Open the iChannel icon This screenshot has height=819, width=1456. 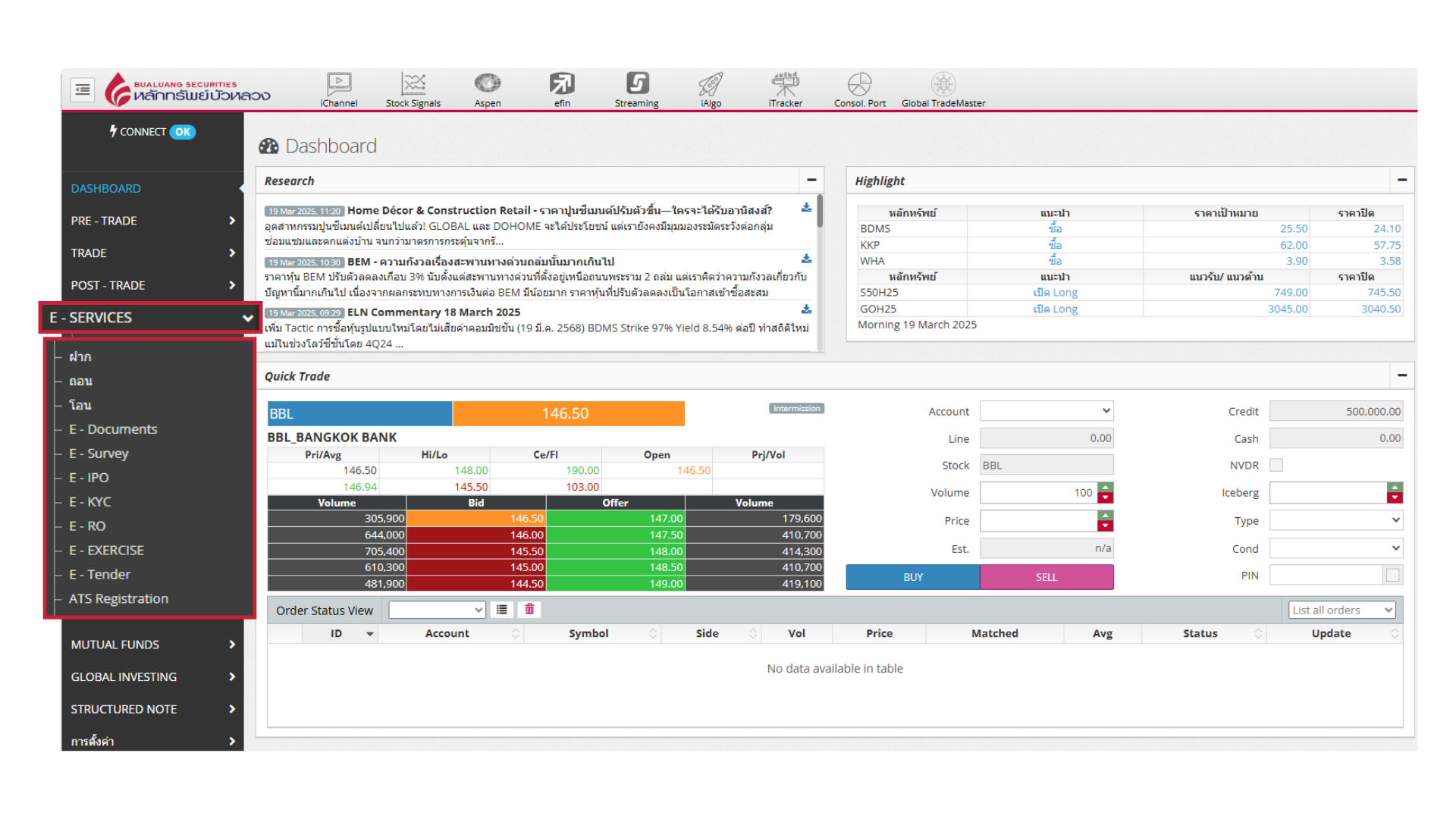[x=339, y=90]
